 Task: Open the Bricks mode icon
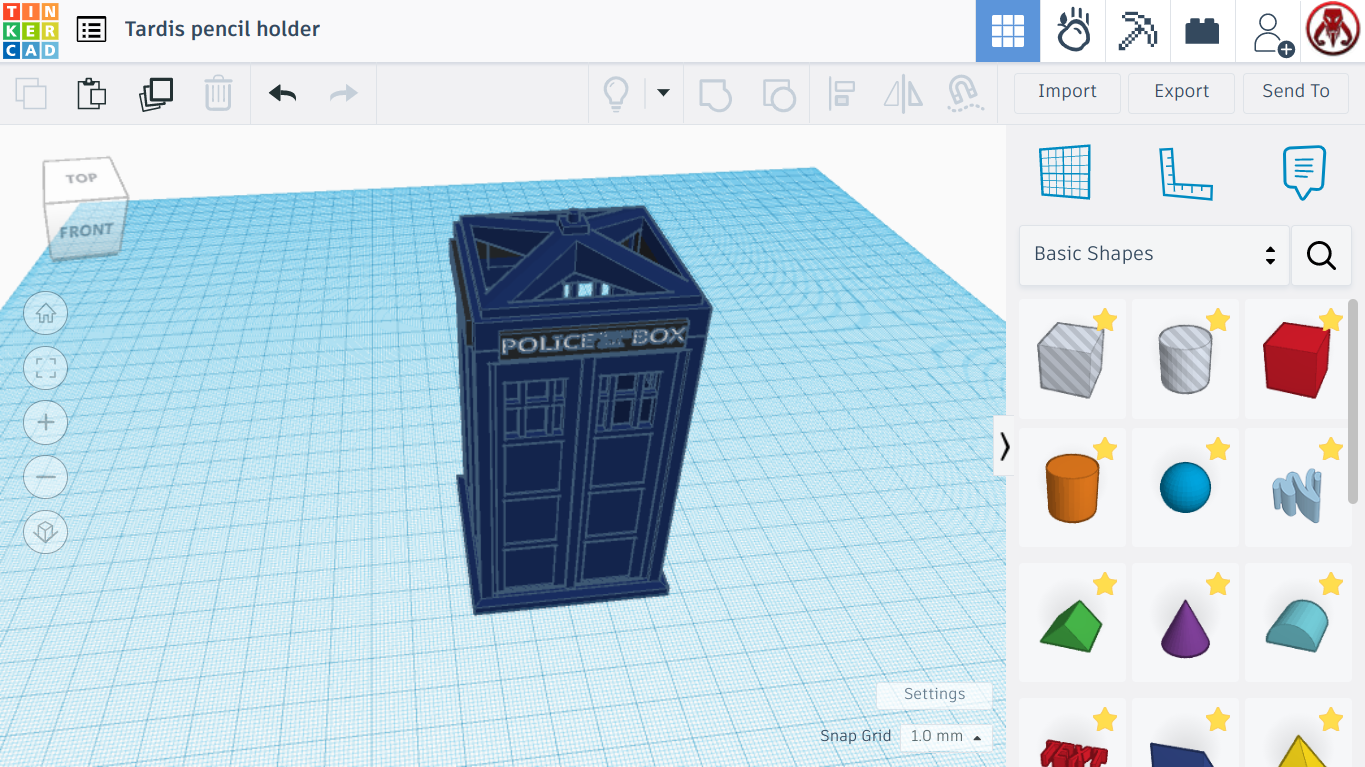click(x=1202, y=31)
